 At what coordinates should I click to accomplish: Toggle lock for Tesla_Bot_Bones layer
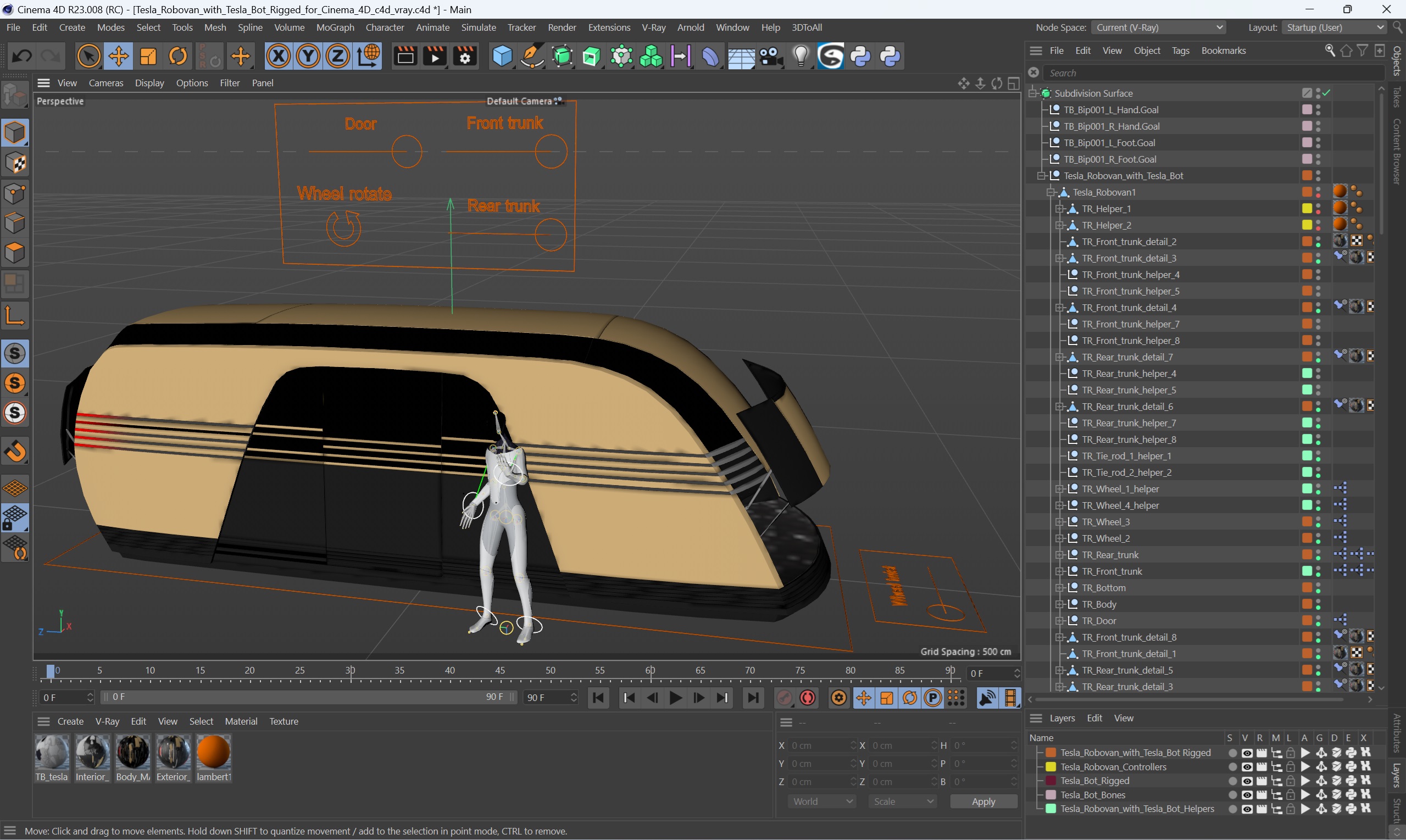click(x=1291, y=795)
